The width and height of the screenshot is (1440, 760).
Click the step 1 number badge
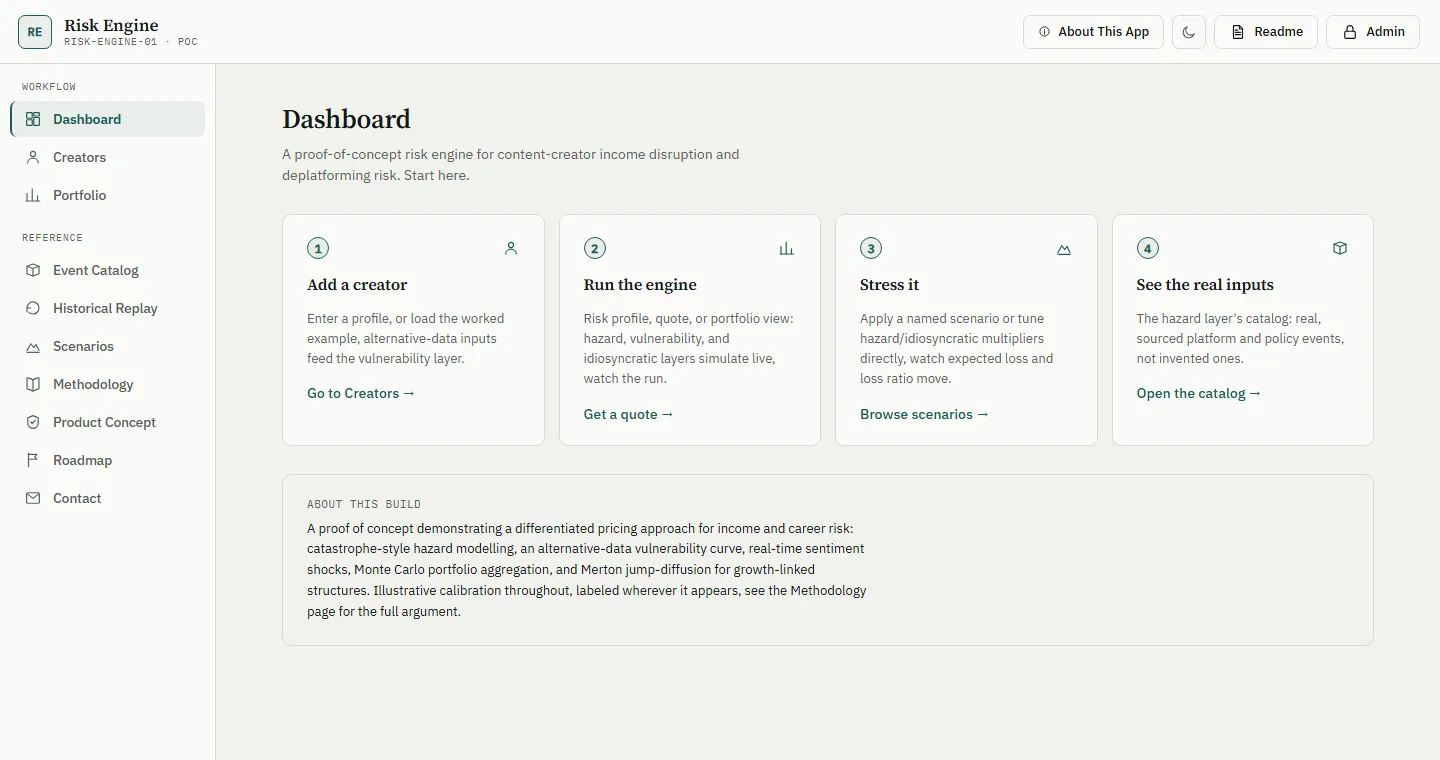318,248
